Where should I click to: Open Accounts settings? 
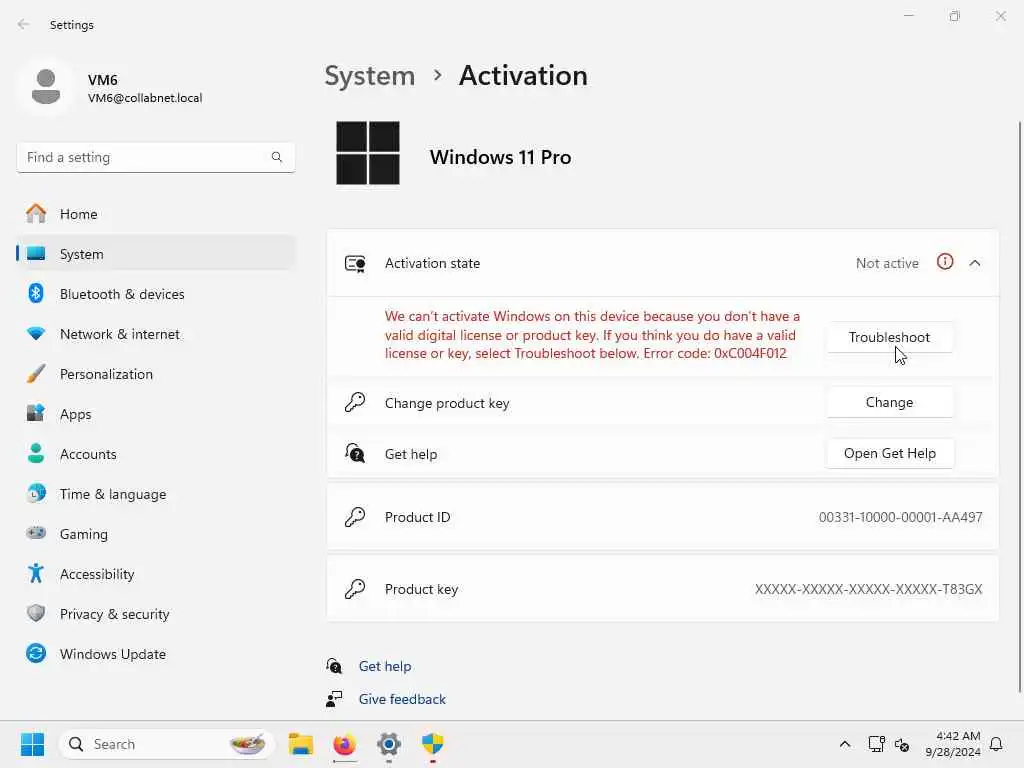coord(155,454)
